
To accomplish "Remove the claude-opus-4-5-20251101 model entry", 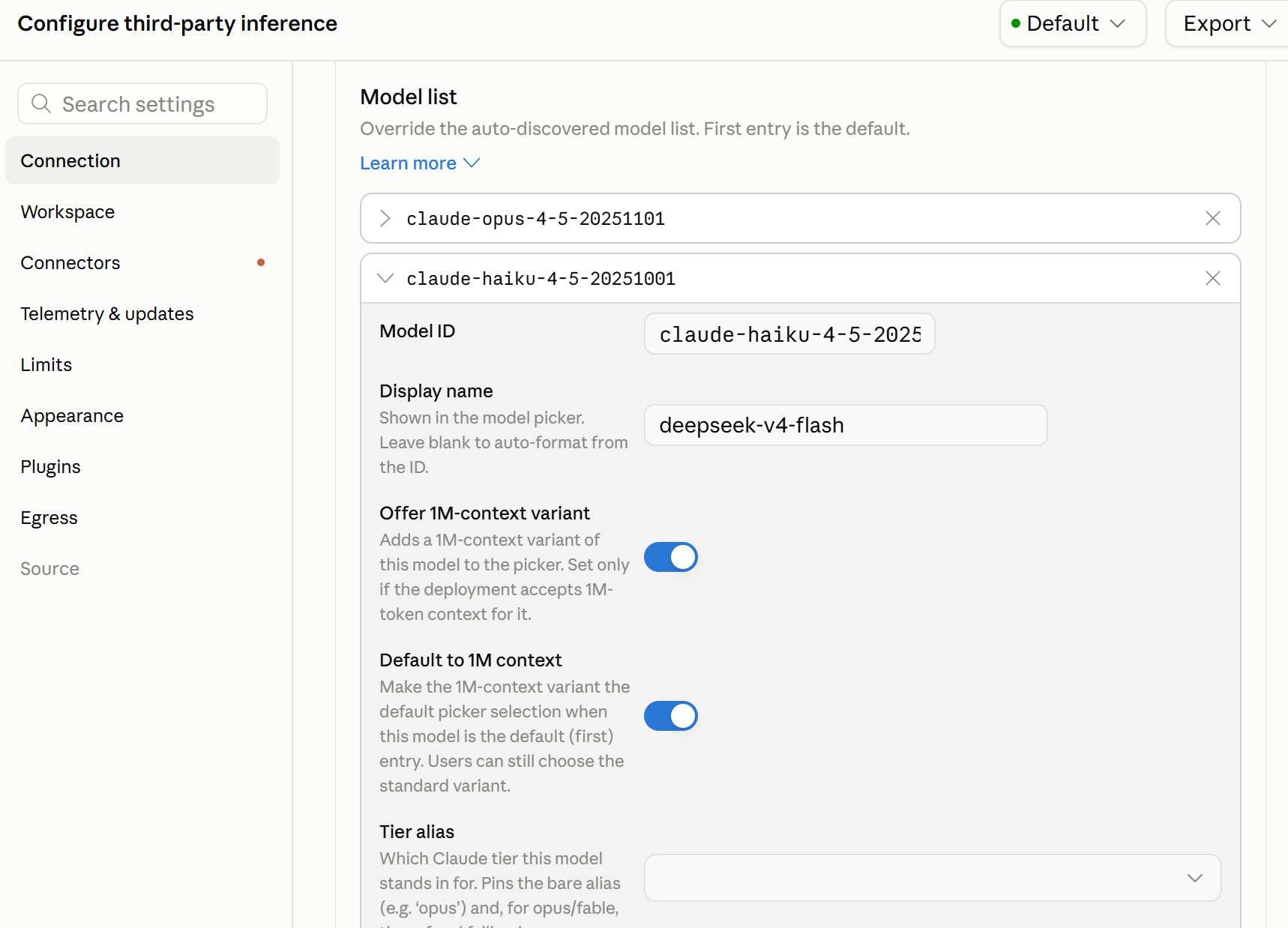I will tap(1212, 218).
